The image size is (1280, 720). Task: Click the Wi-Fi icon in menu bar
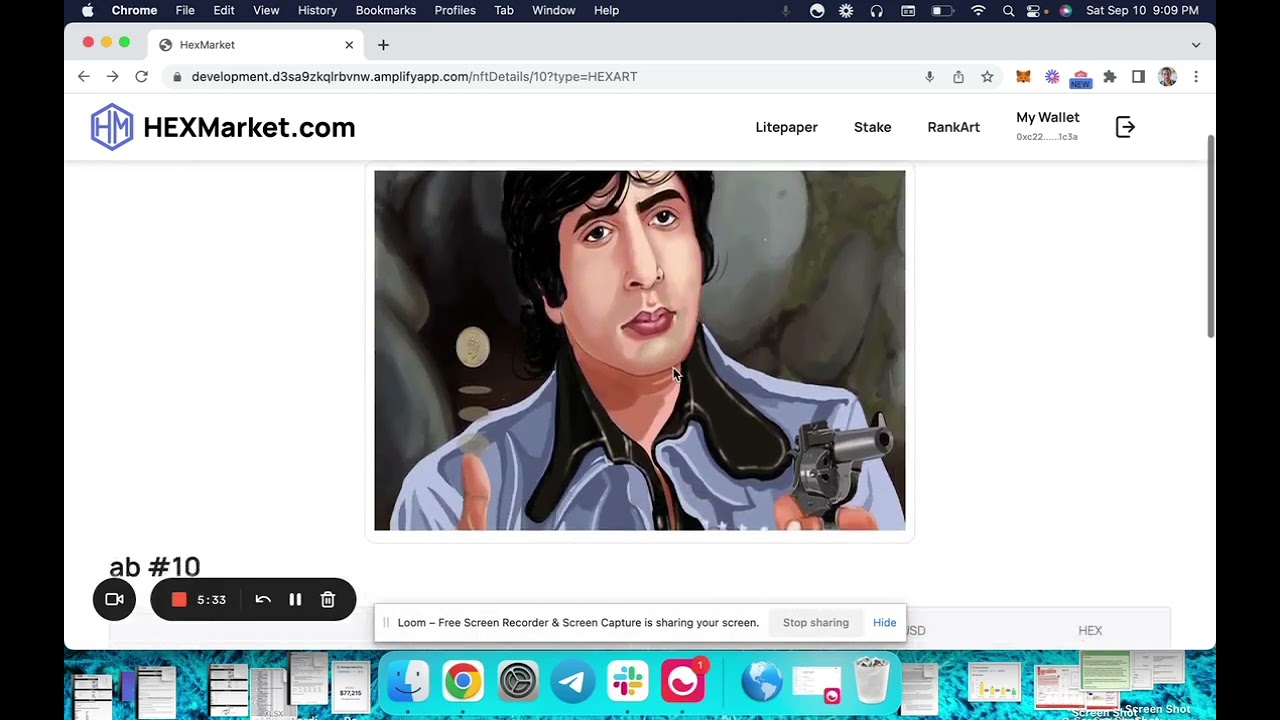click(x=978, y=11)
